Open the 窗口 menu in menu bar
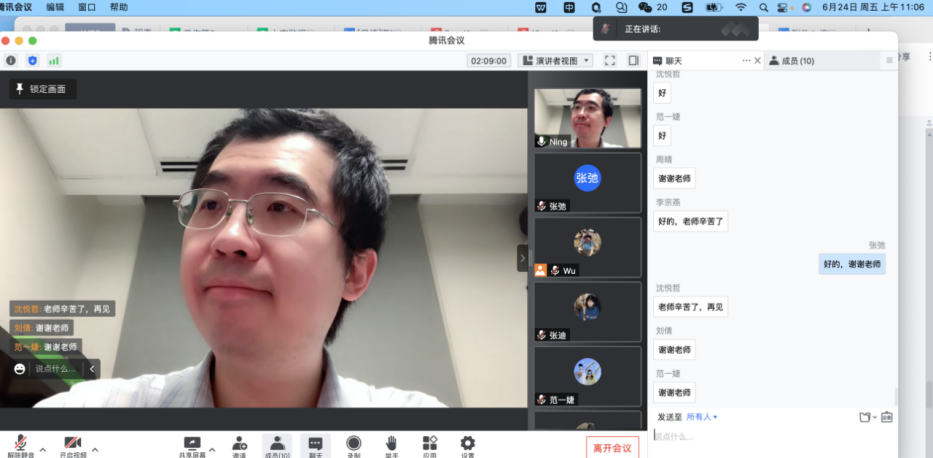 pos(87,7)
